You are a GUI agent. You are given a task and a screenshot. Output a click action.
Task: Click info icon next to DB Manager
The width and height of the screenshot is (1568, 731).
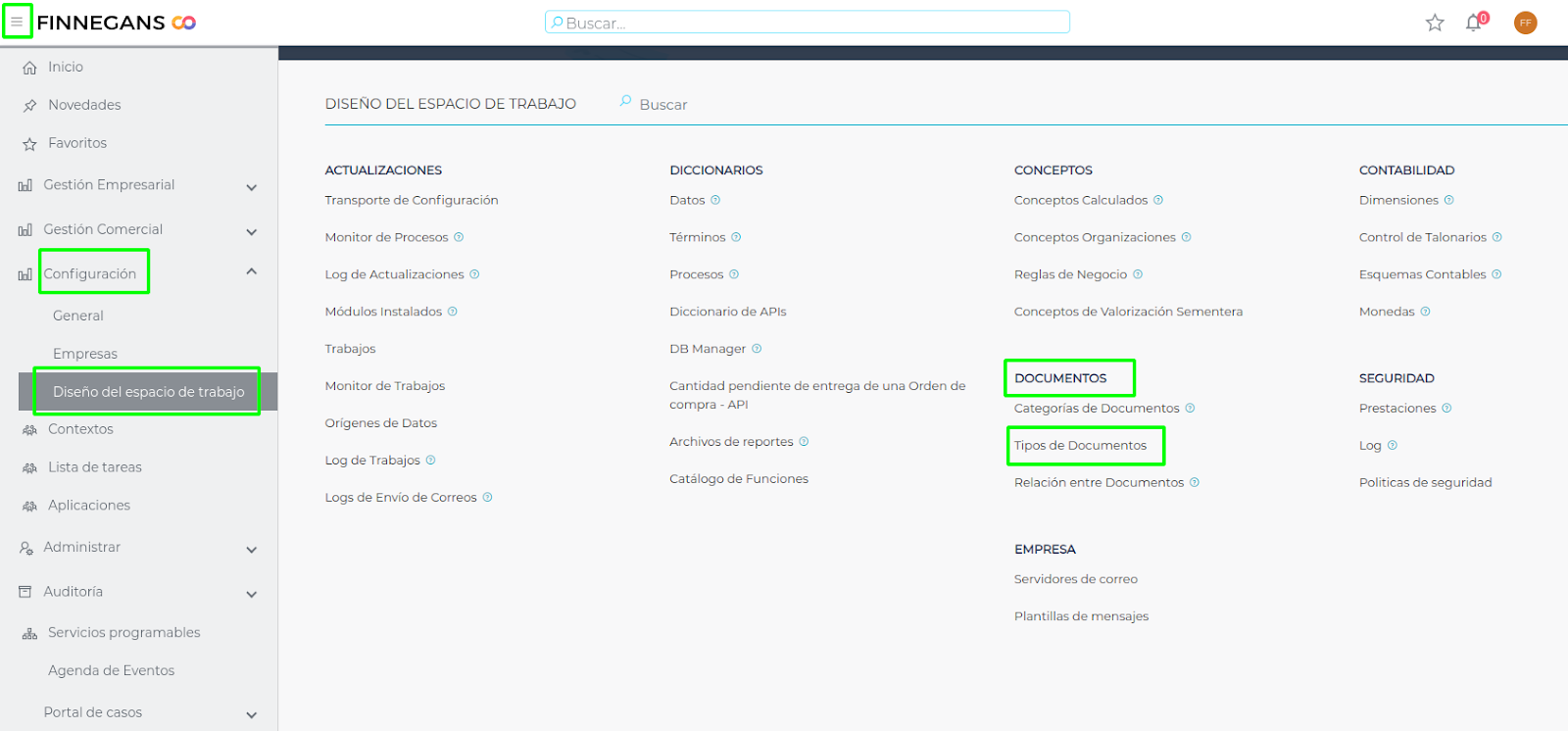pyautogui.click(x=757, y=349)
